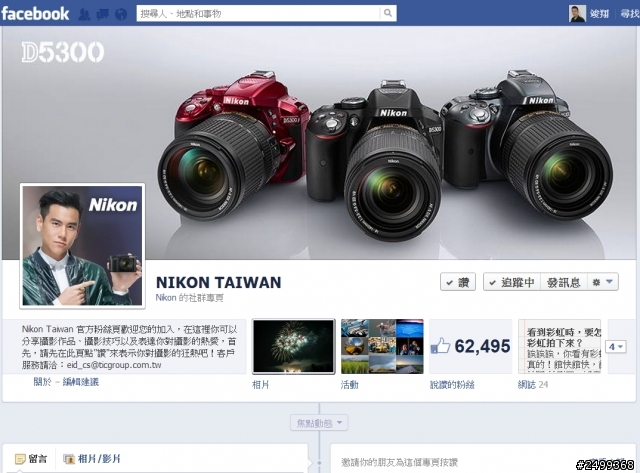Open the messages icon in header
This screenshot has width=640, height=473.
tap(102, 14)
